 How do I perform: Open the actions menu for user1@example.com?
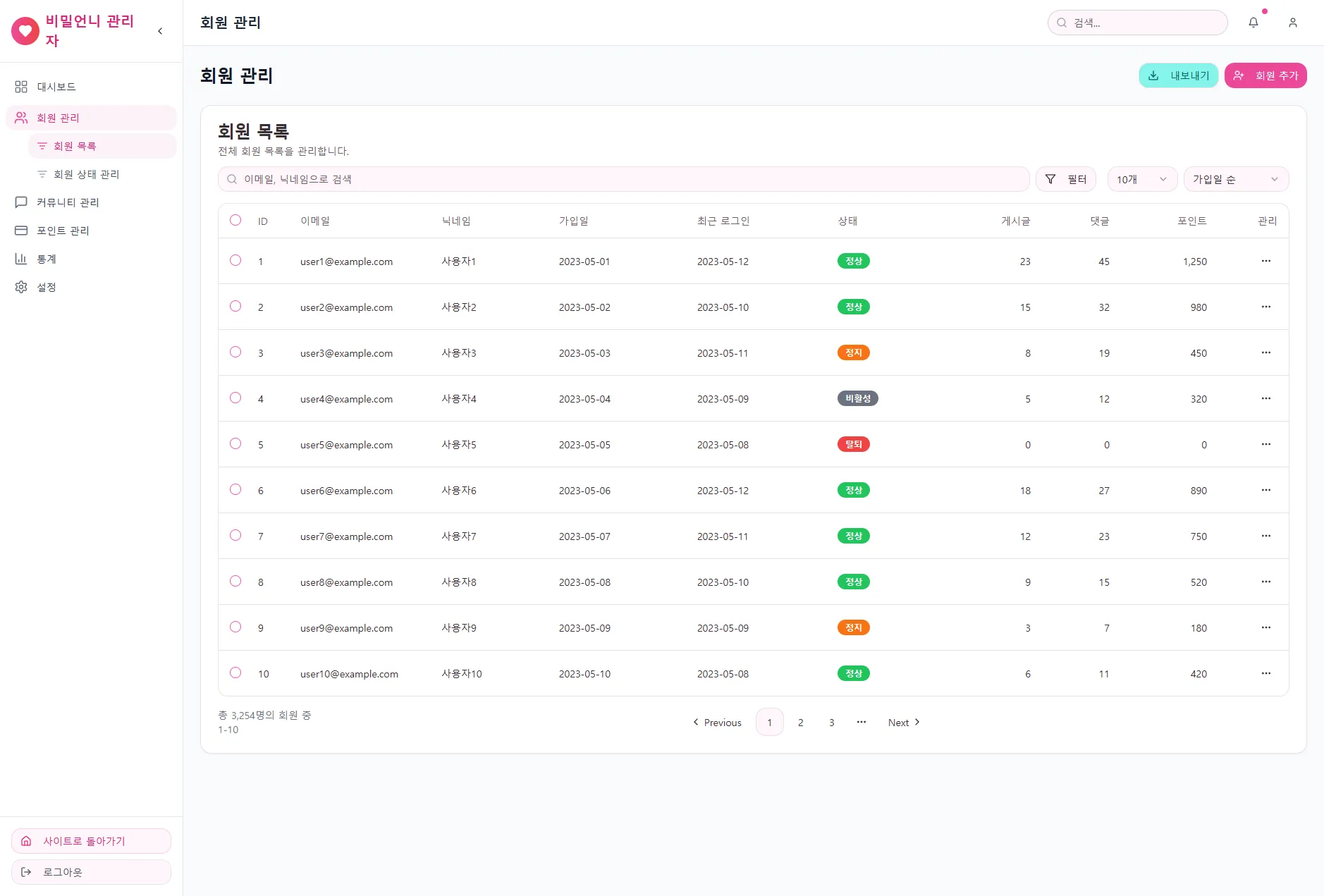pyautogui.click(x=1266, y=261)
